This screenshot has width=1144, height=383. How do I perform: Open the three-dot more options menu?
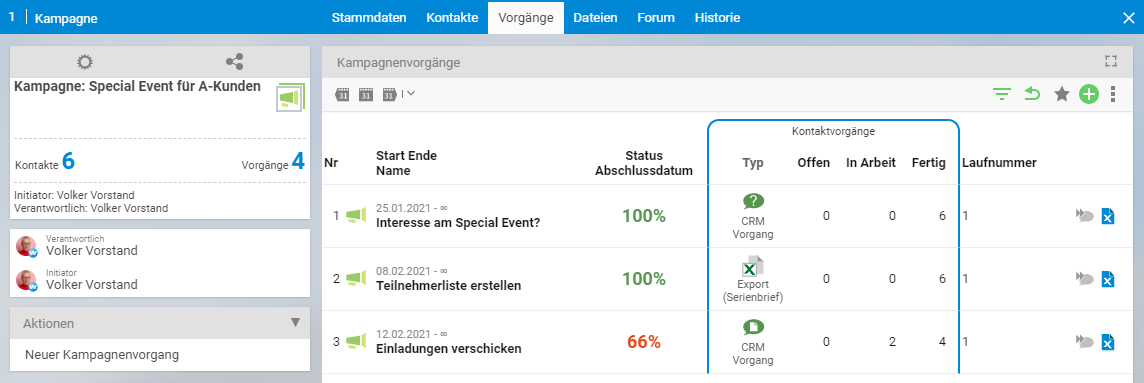(x=1113, y=94)
